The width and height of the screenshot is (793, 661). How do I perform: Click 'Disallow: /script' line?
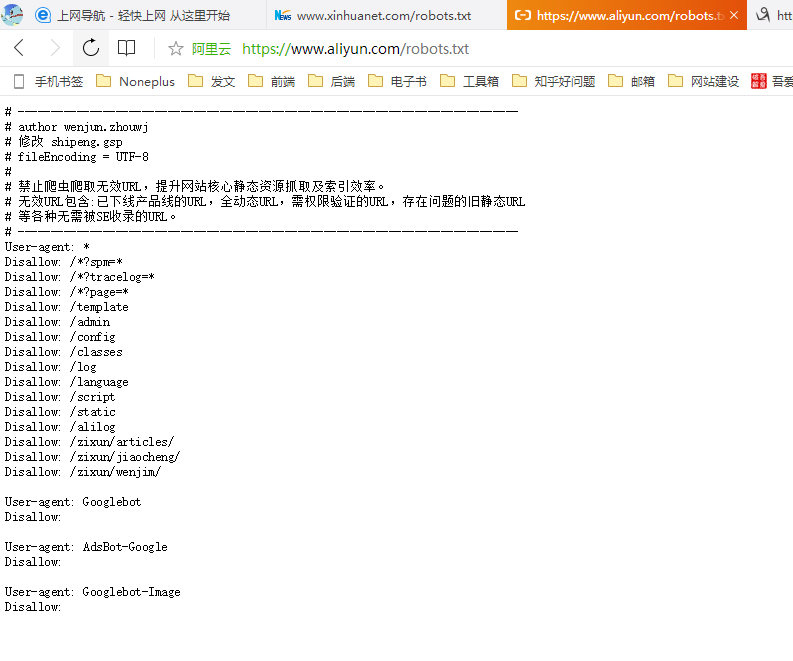pos(60,397)
